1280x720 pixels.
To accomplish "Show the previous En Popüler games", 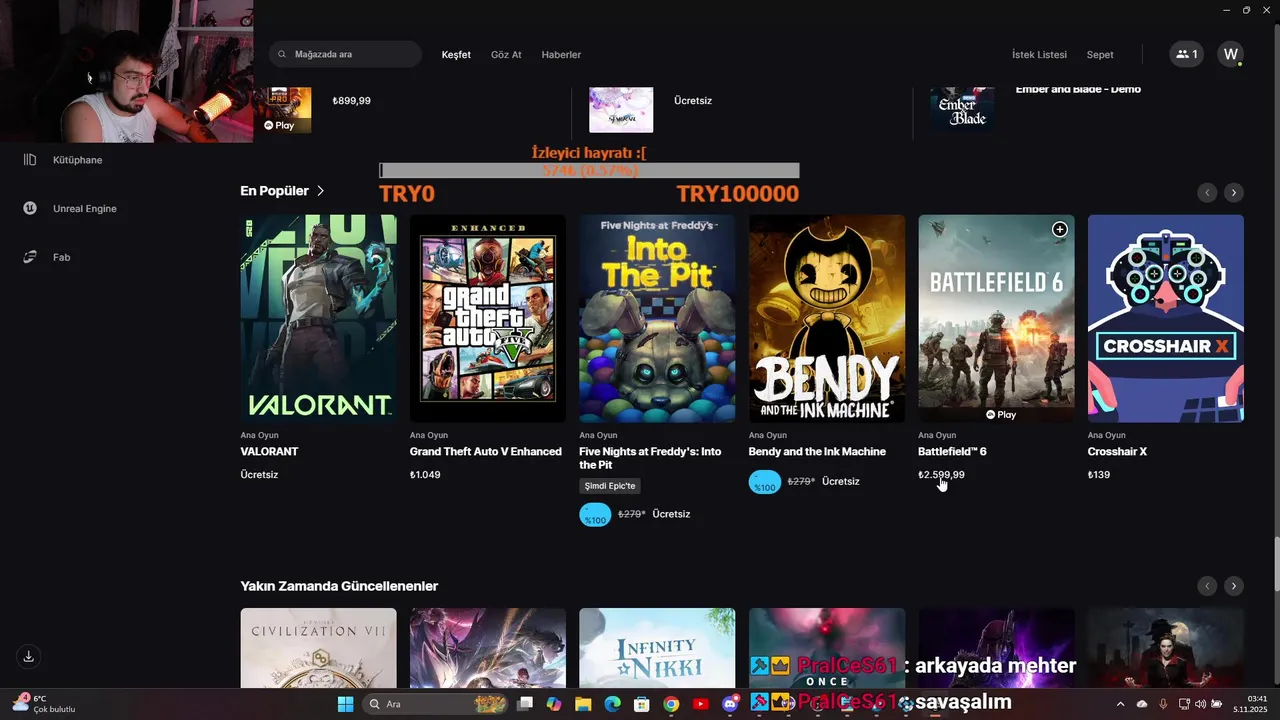I will [x=1207, y=192].
